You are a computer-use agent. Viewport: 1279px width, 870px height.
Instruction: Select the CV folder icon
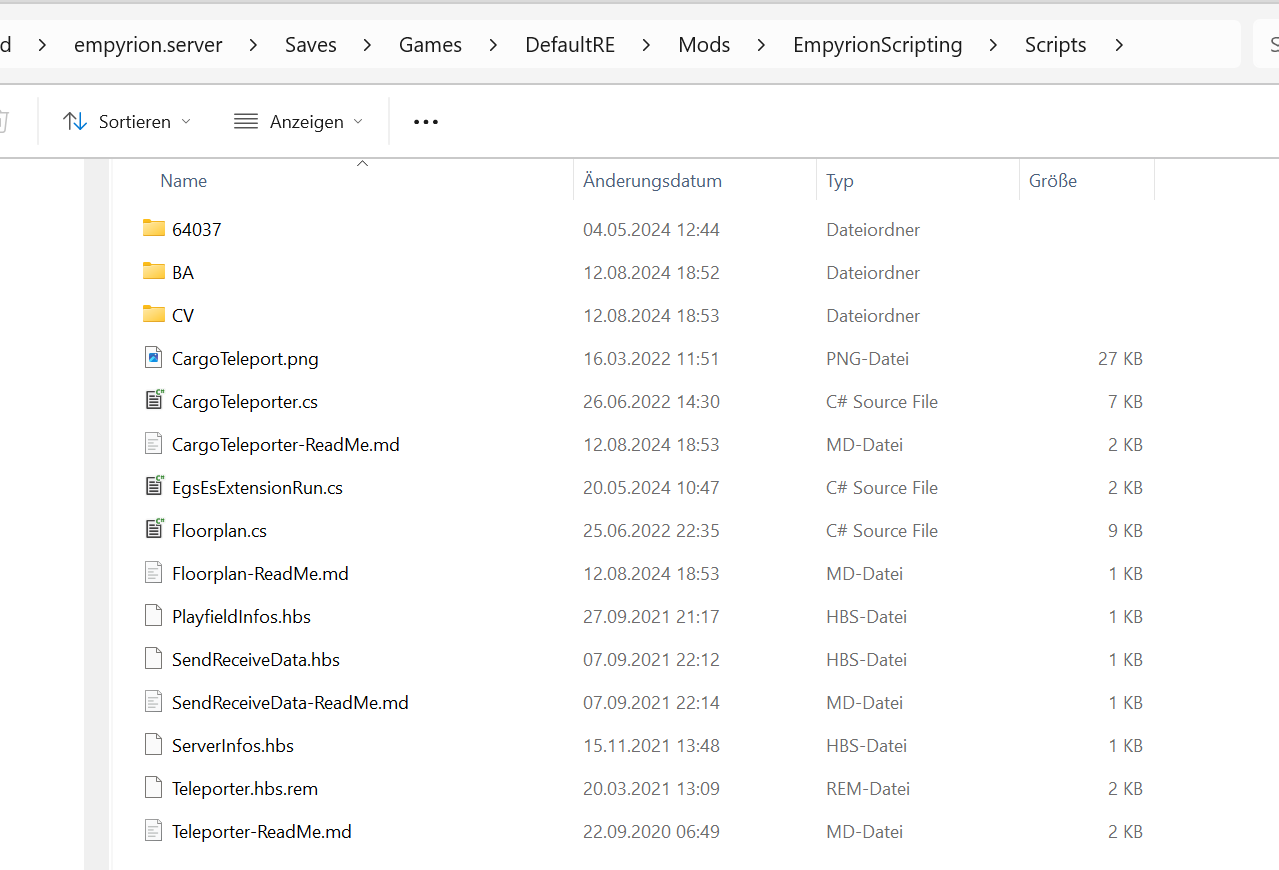pos(153,315)
